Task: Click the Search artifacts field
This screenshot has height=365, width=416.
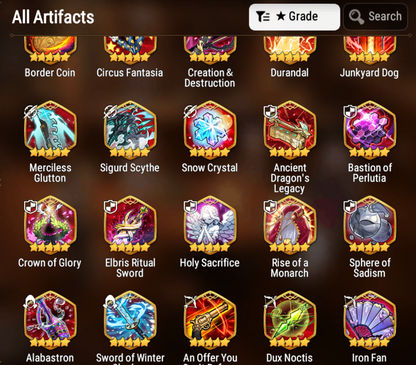Action: click(375, 17)
